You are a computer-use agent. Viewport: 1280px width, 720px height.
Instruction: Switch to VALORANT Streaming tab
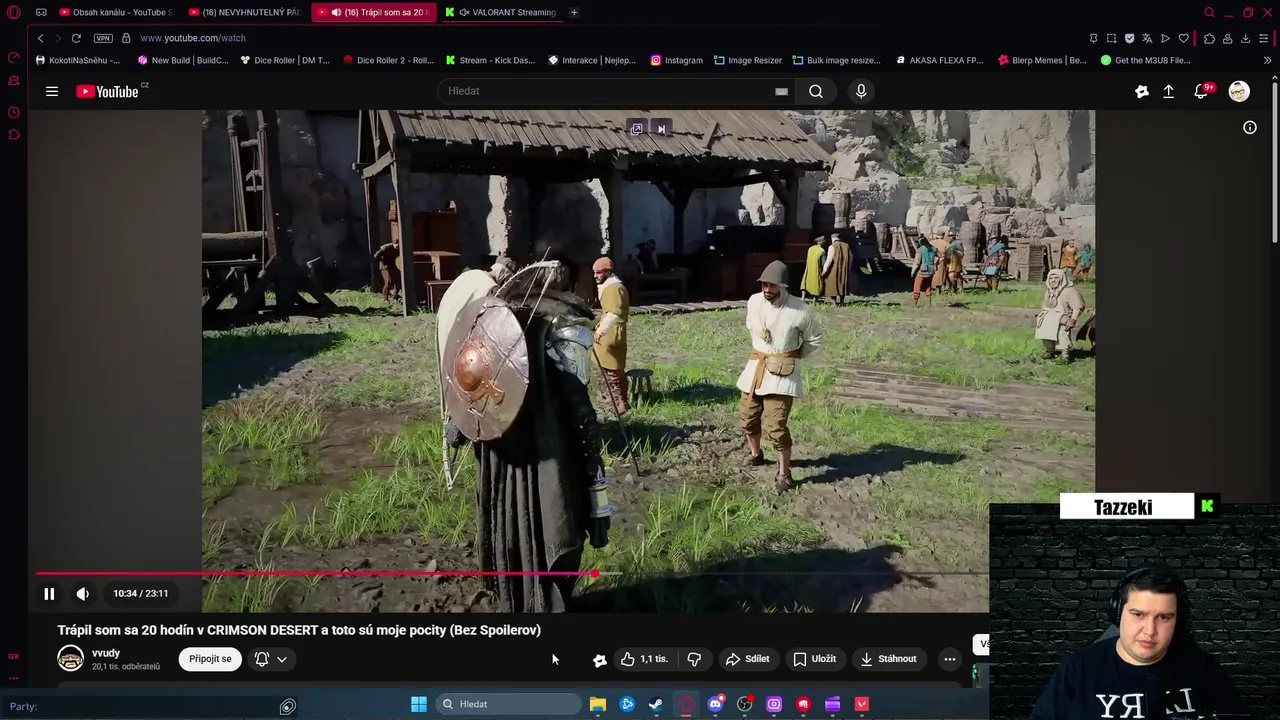pyautogui.click(x=500, y=12)
